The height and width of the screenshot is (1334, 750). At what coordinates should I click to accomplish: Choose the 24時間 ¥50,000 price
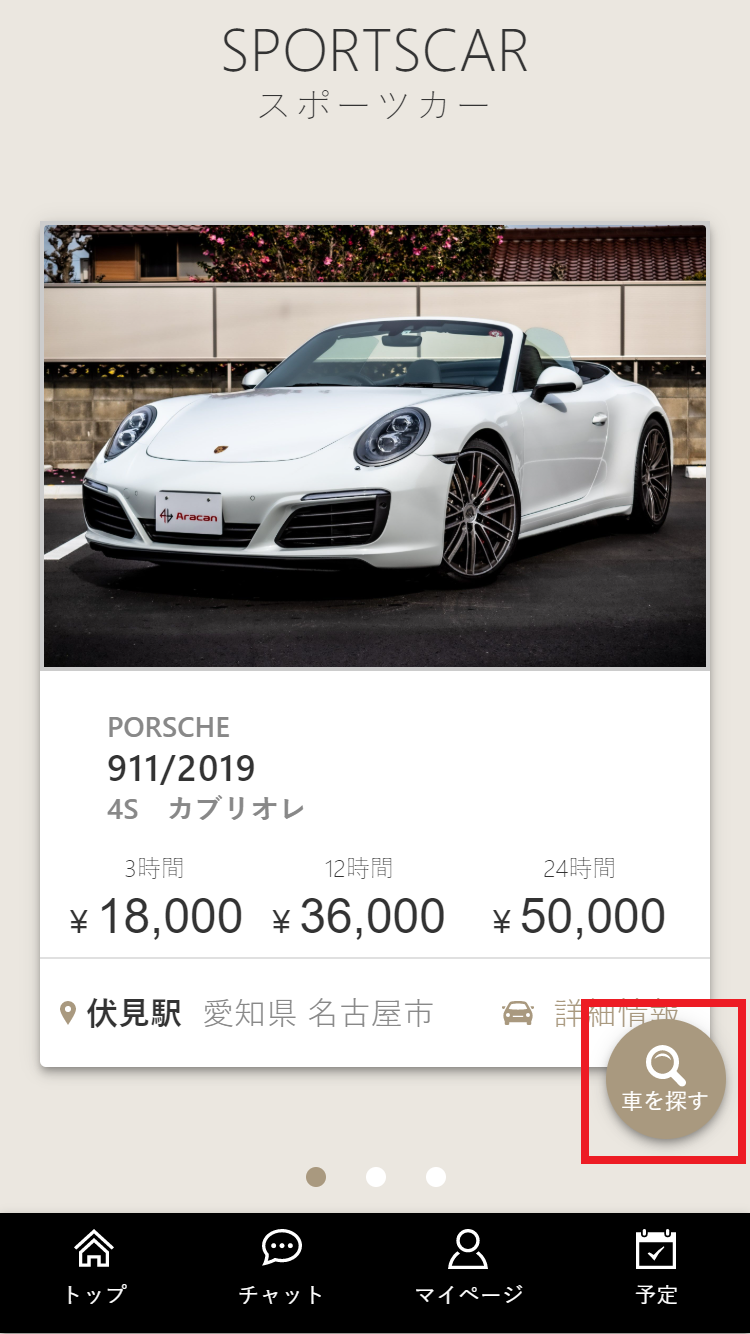pyautogui.click(x=579, y=899)
